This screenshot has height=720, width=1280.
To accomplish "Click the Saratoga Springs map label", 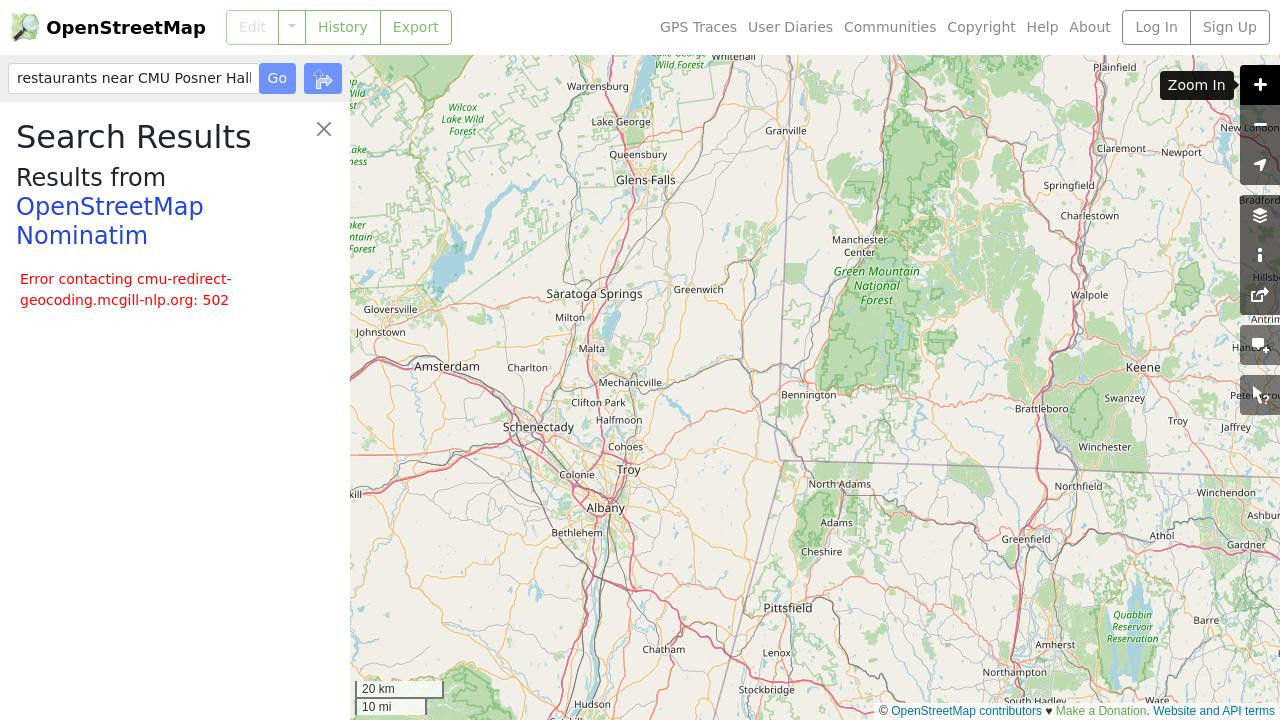I will coord(594,294).
